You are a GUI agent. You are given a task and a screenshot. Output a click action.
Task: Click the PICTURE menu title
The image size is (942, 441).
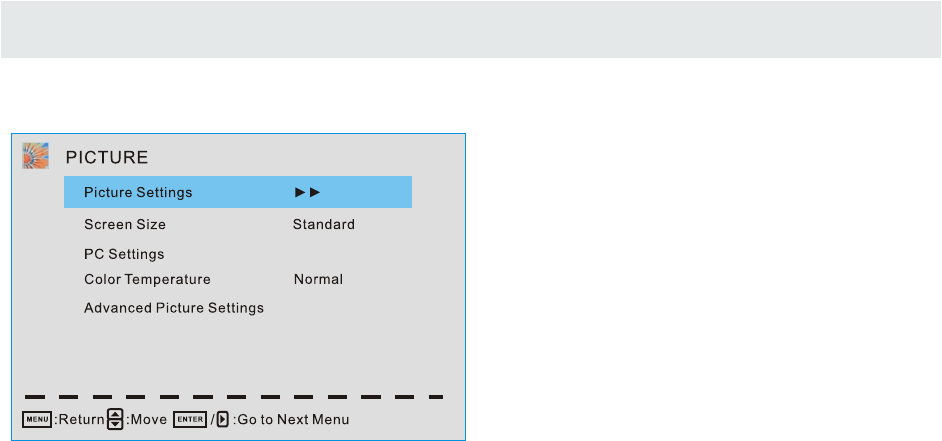107,157
